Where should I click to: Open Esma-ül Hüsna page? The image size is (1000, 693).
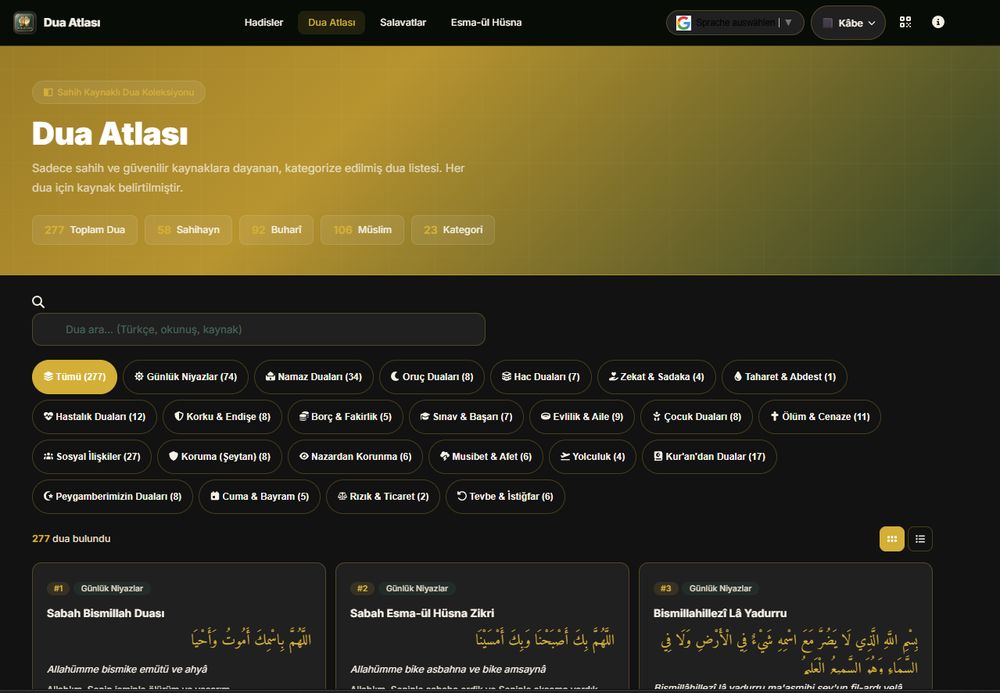pyautogui.click(x=486, y=22)
